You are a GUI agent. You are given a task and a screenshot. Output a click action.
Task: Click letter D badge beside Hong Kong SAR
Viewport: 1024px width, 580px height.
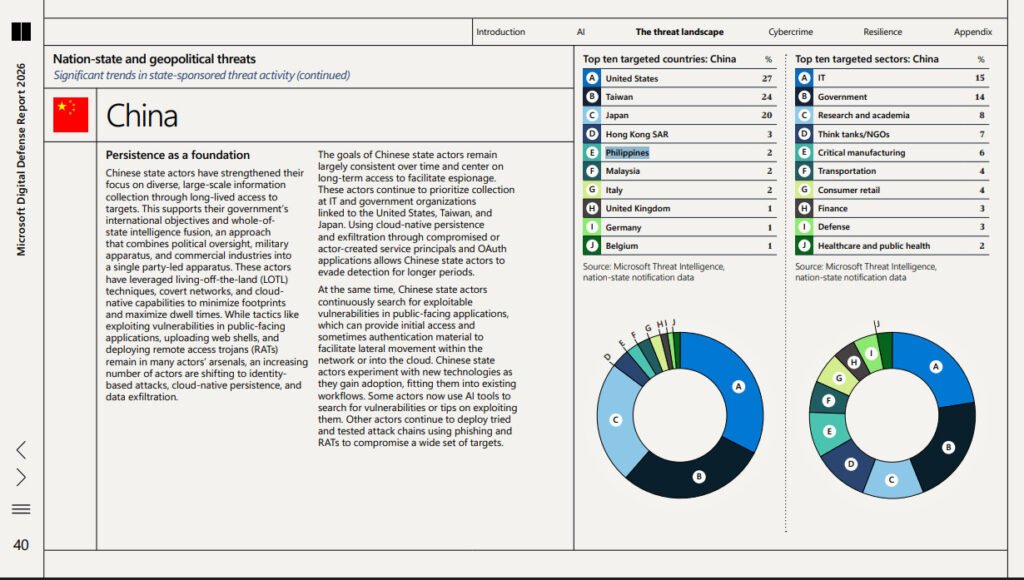pos(592,134)
